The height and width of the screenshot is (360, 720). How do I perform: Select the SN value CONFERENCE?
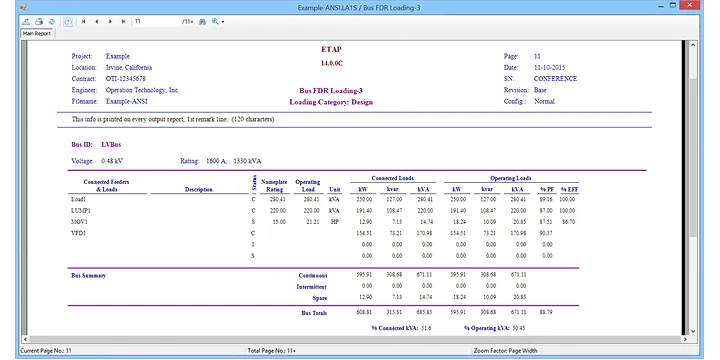[555, 79]
